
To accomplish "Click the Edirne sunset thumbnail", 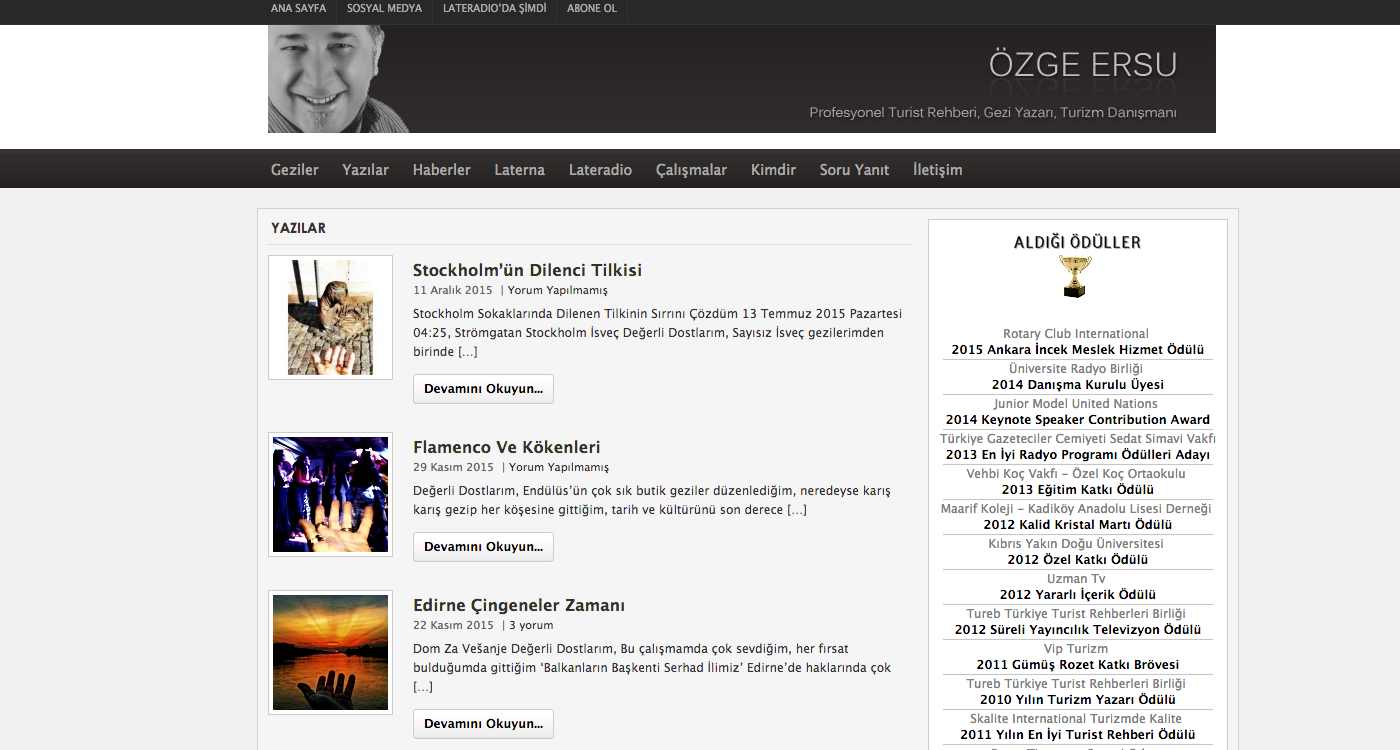I will click(x=330, y=652).
